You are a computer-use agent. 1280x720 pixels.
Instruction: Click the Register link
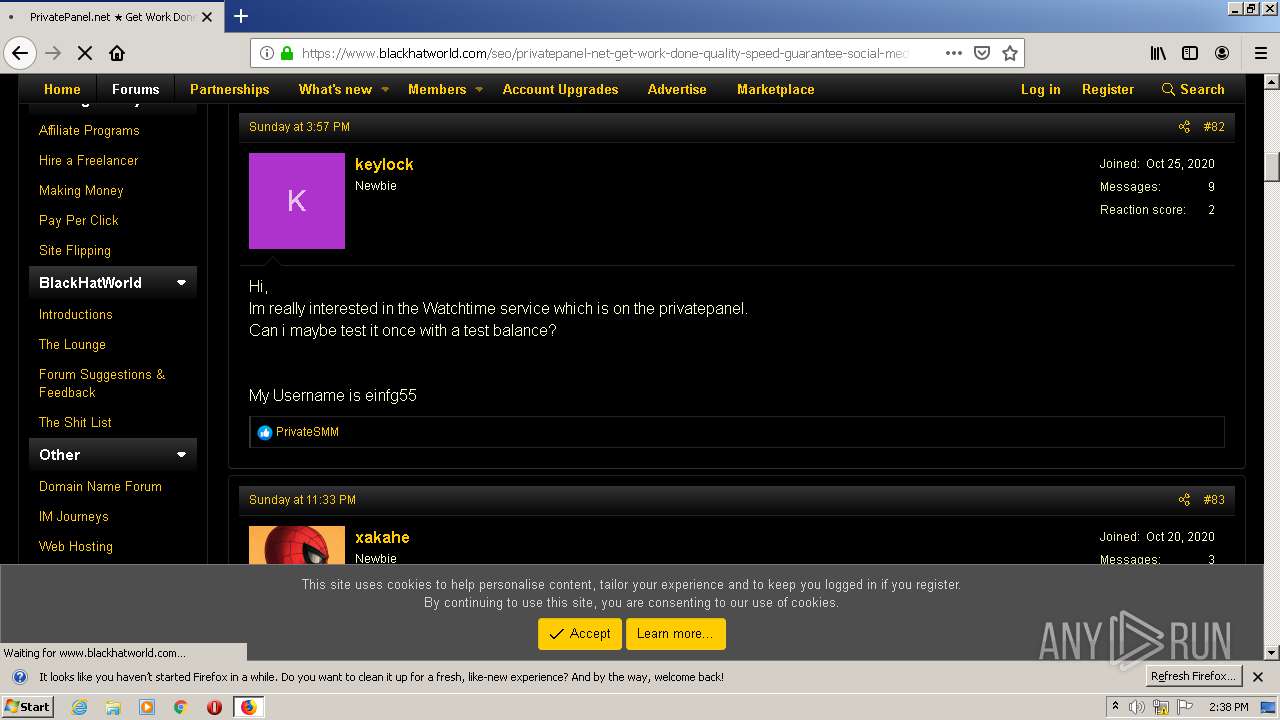(x=1108, y=89)
